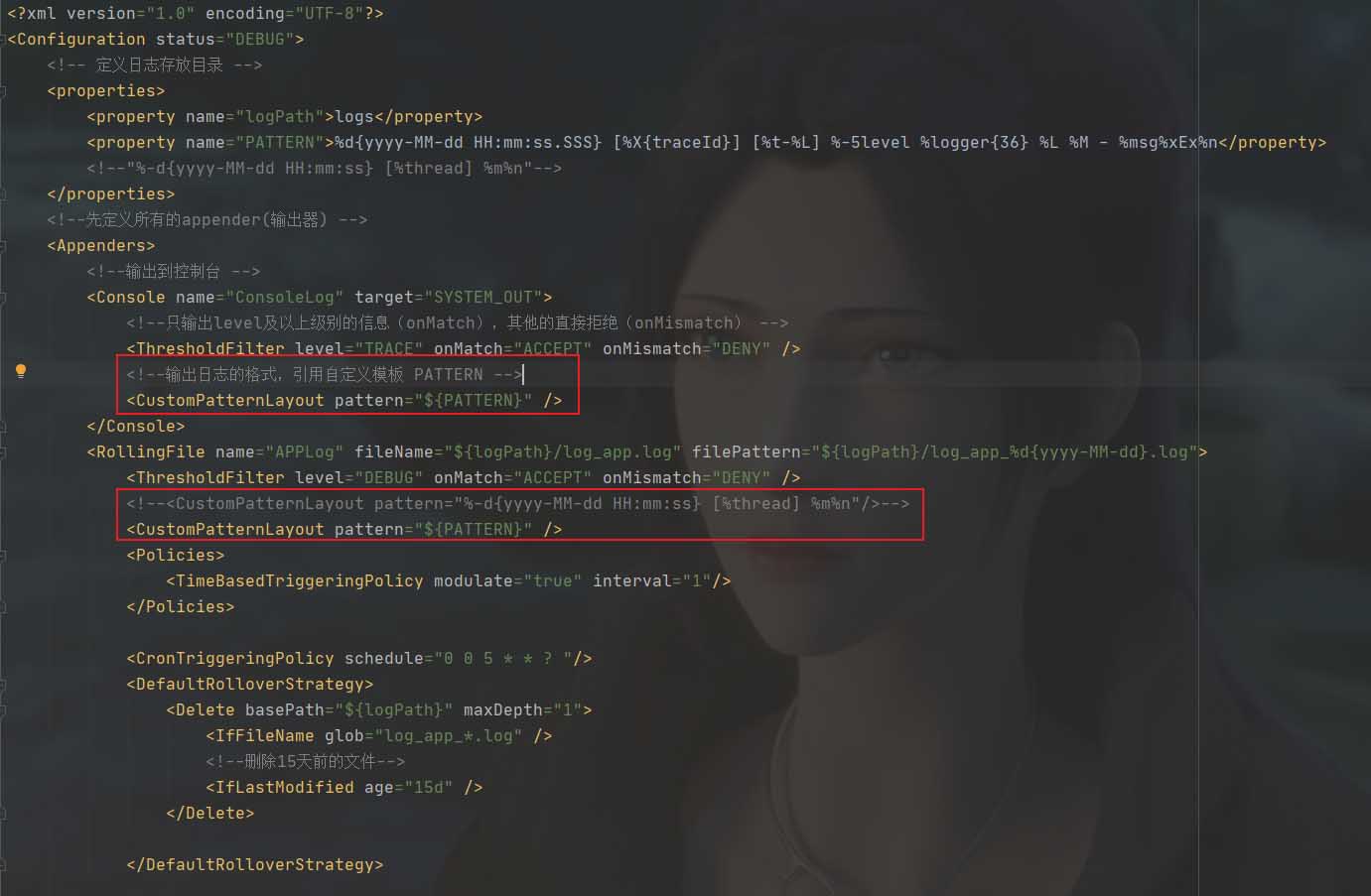Click the opening "<DefaultRolloverStrategy>" tag

coord(250,684)
